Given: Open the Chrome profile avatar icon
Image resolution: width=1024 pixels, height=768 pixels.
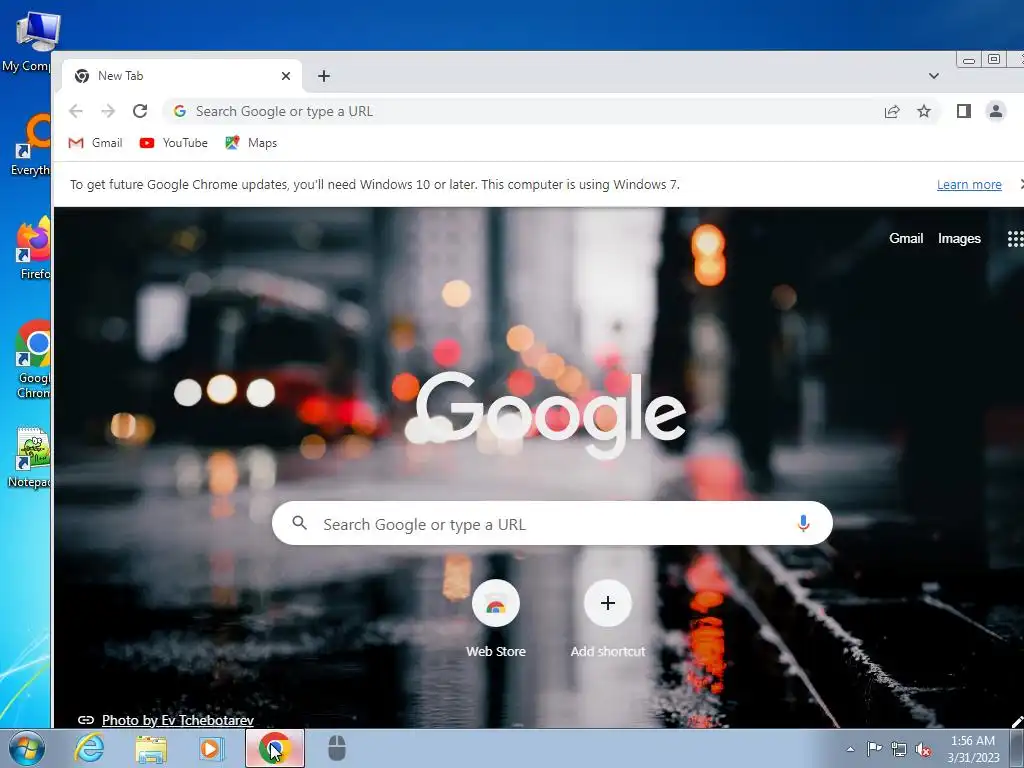Looking at the screenshot, I should pyautogui.click(x=995, y=111).
